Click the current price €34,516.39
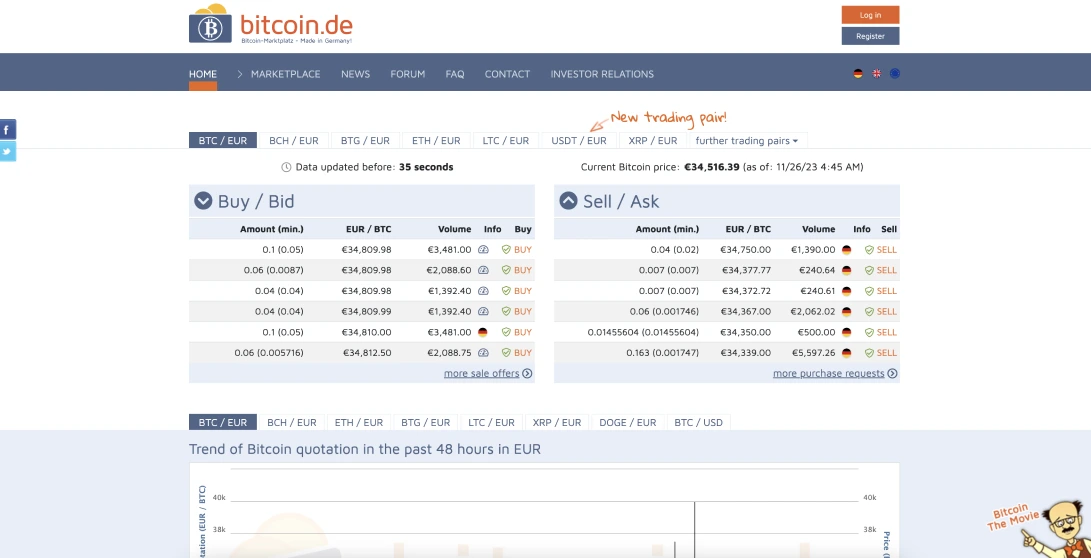Viewport: 1091px width, 558px height. (712, 167)
